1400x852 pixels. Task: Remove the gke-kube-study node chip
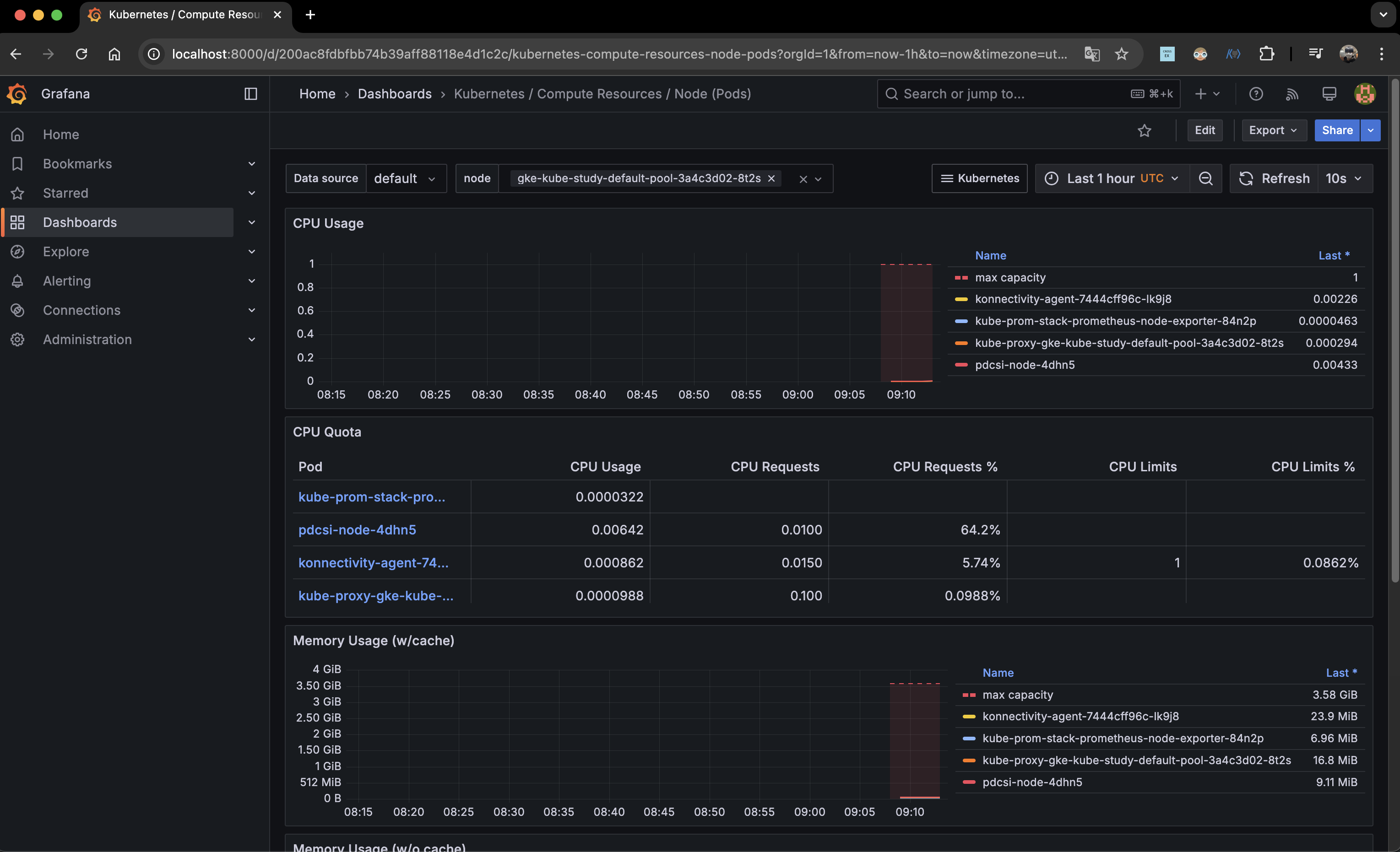click(x=771, y=178)
